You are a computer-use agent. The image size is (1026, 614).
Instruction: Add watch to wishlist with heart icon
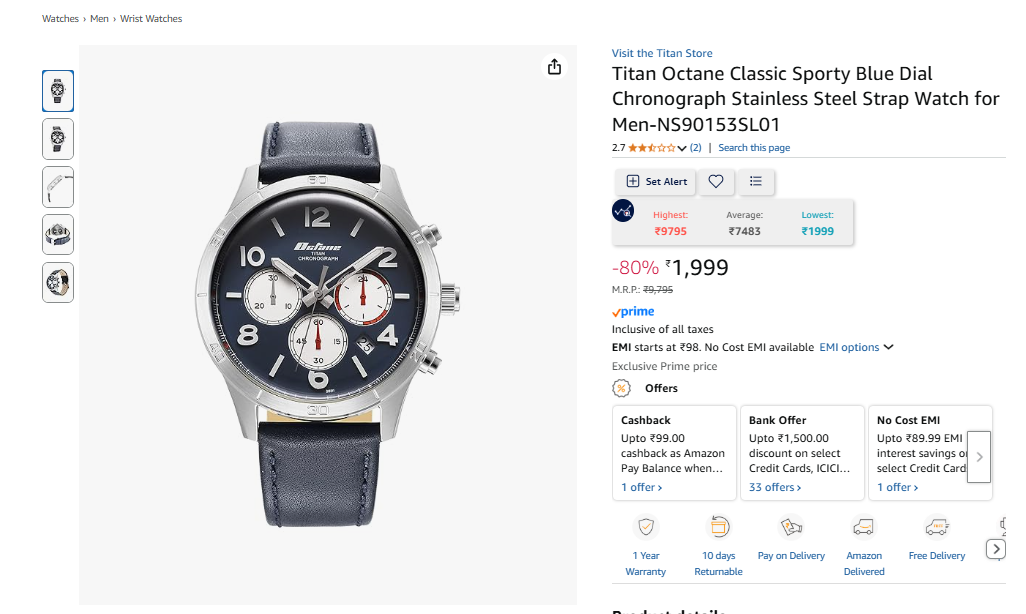click(x=716, y=181)
